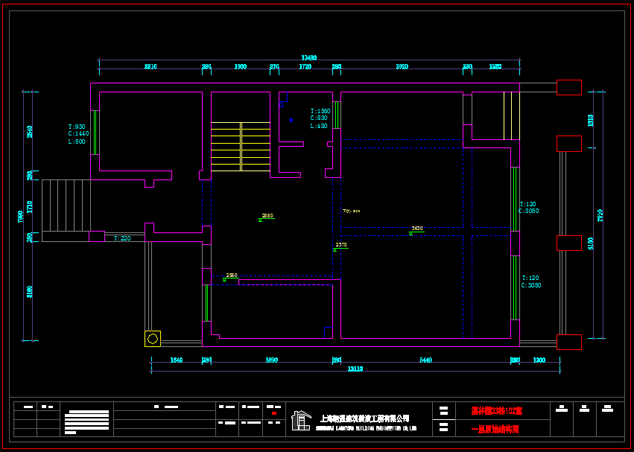The image size is (634, 452).
Task: Select the second red column rectangle from top
Action: coord(569,144)
